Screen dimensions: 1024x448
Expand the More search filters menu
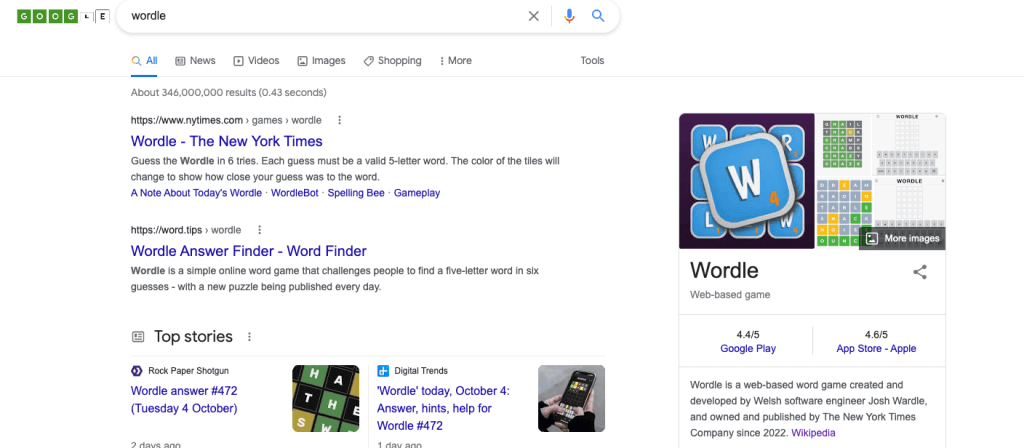(455, 61)
